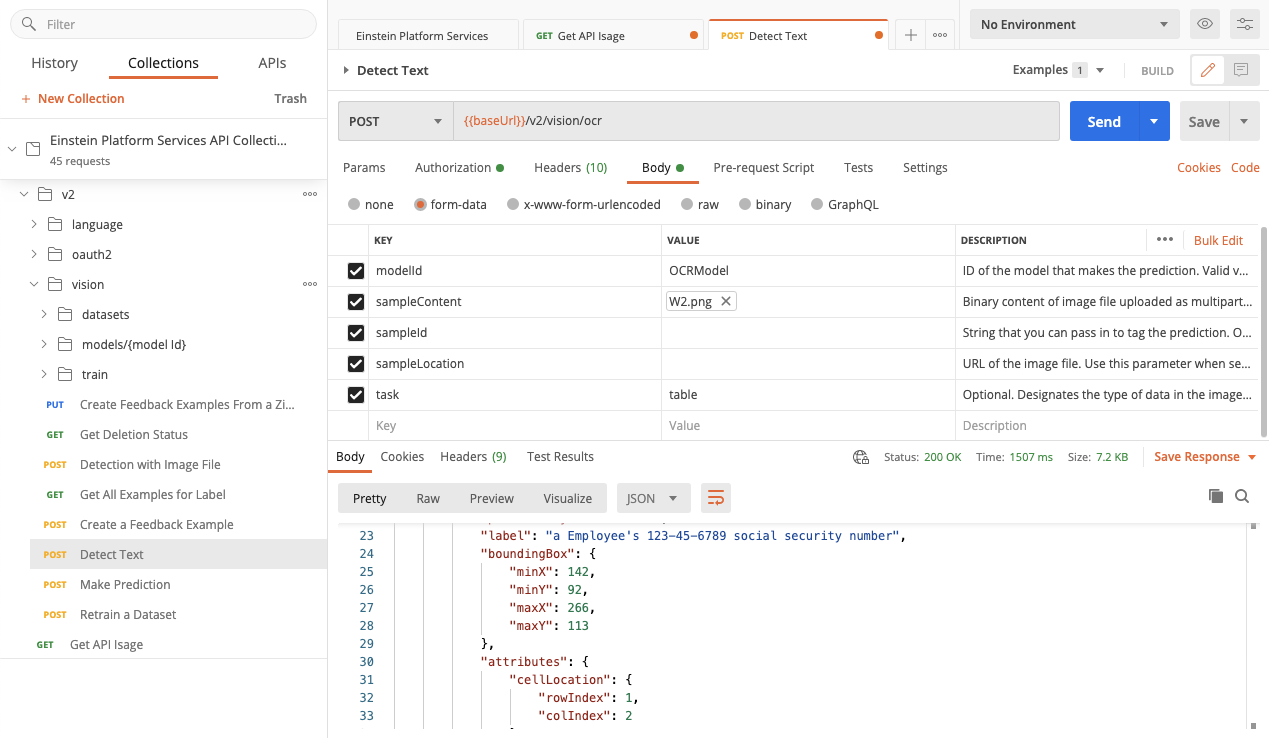1269x738 pixels.
Task: Collapse the Einstein Platform Services collection
Action: point(12,149)
